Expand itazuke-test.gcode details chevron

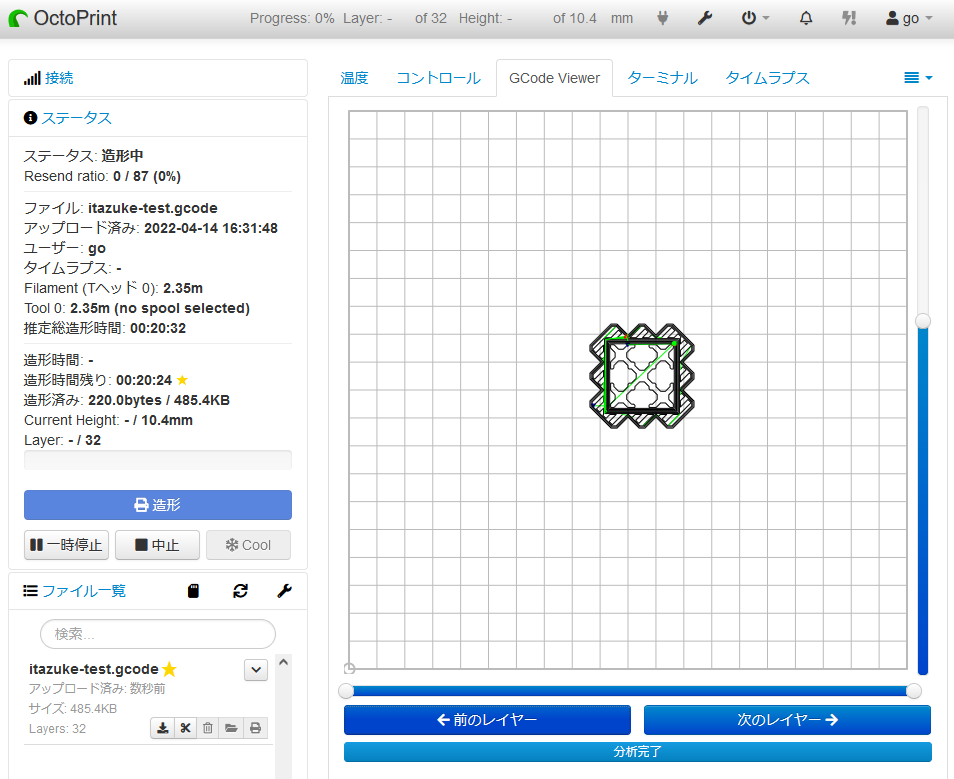[x=256, y=670]
